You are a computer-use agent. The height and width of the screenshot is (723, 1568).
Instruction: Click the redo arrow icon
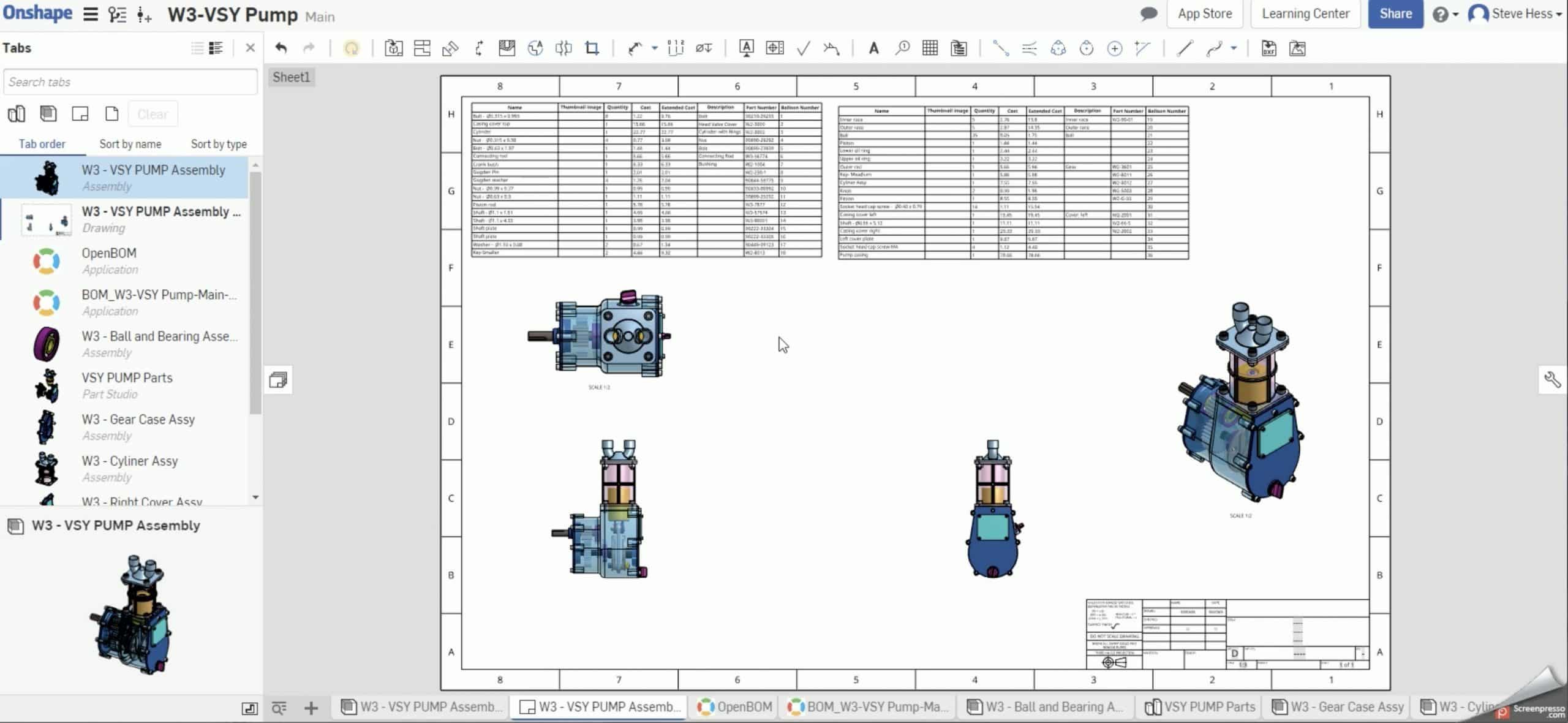click(308, 48)
